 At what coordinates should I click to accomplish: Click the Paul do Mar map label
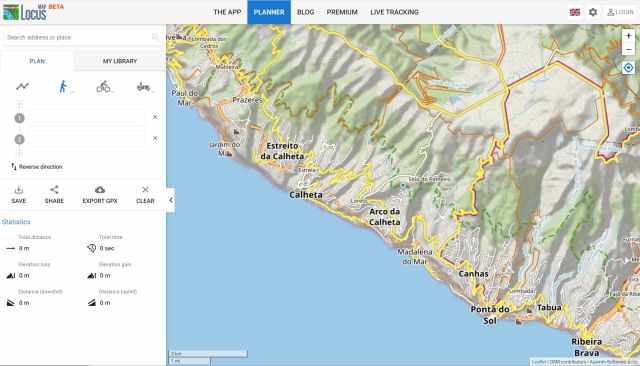click(x=184, y=98)
